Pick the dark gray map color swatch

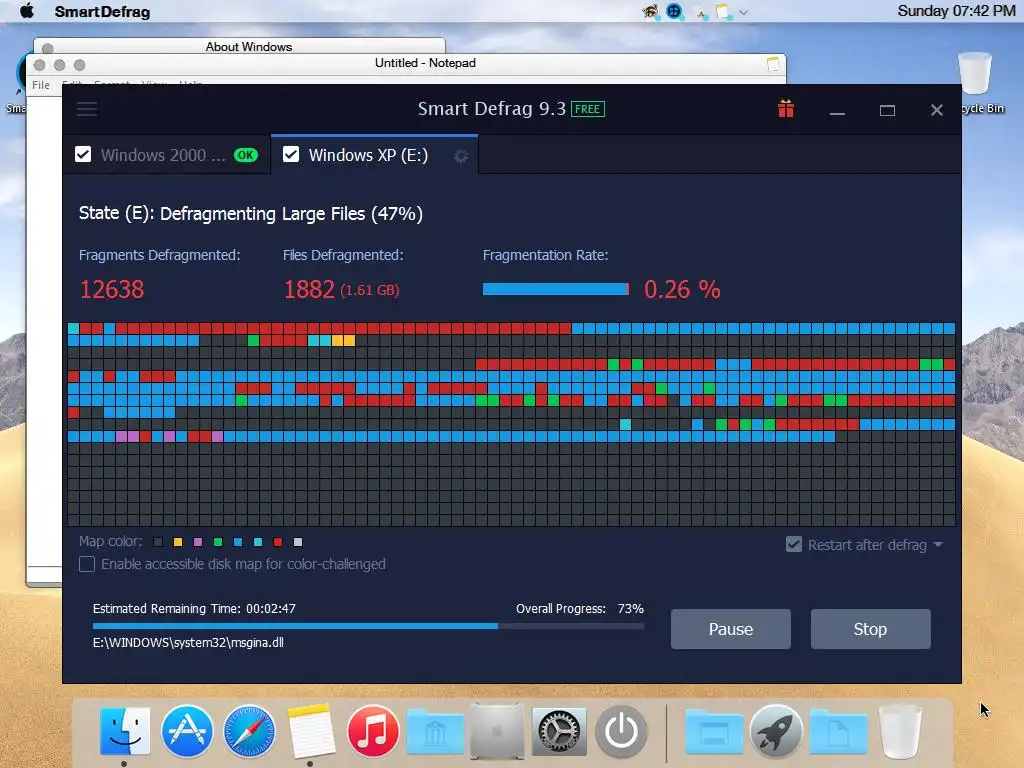(158, 542)
